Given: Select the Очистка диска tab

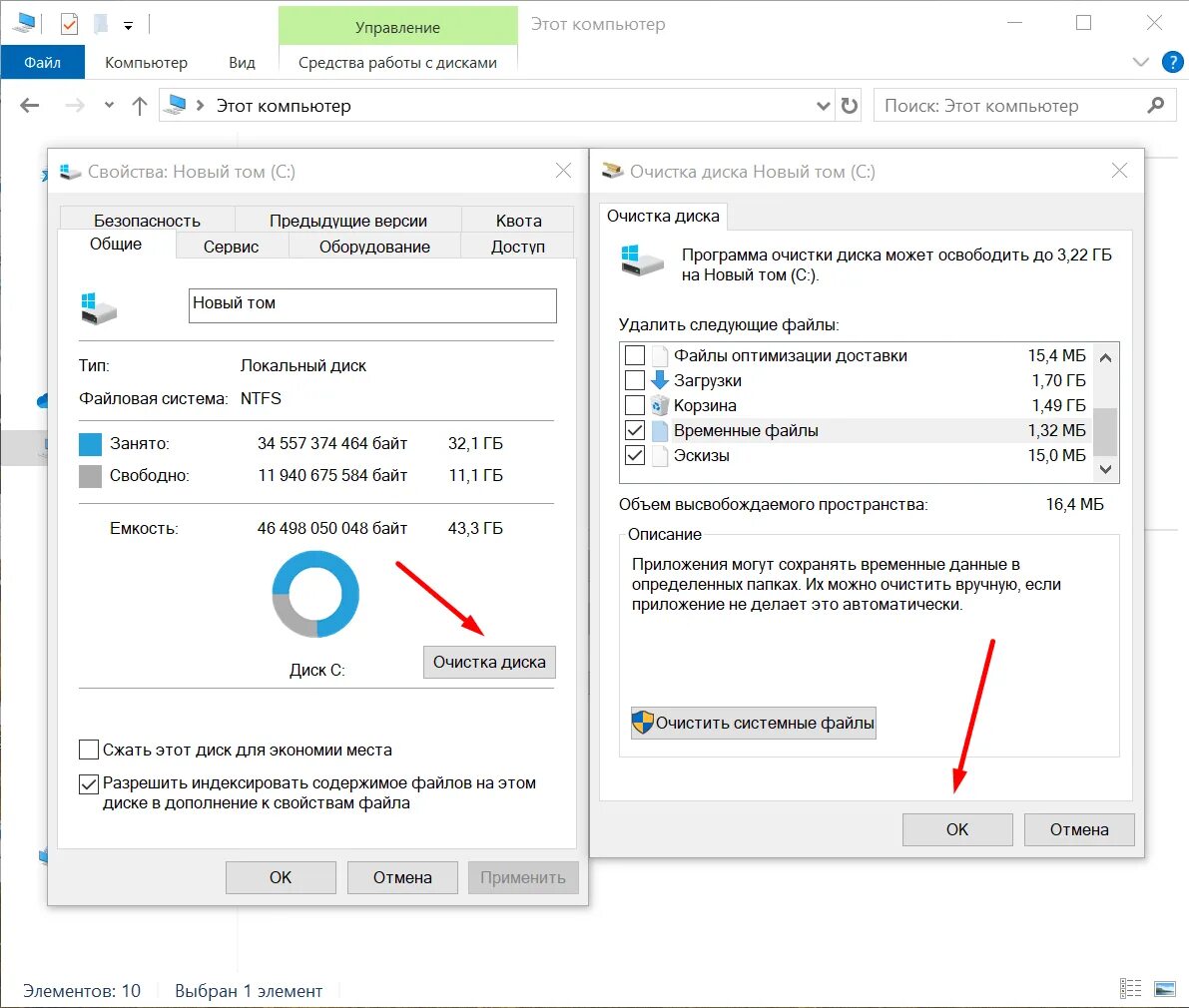Looking at the screenshot, I should [663, 216].
